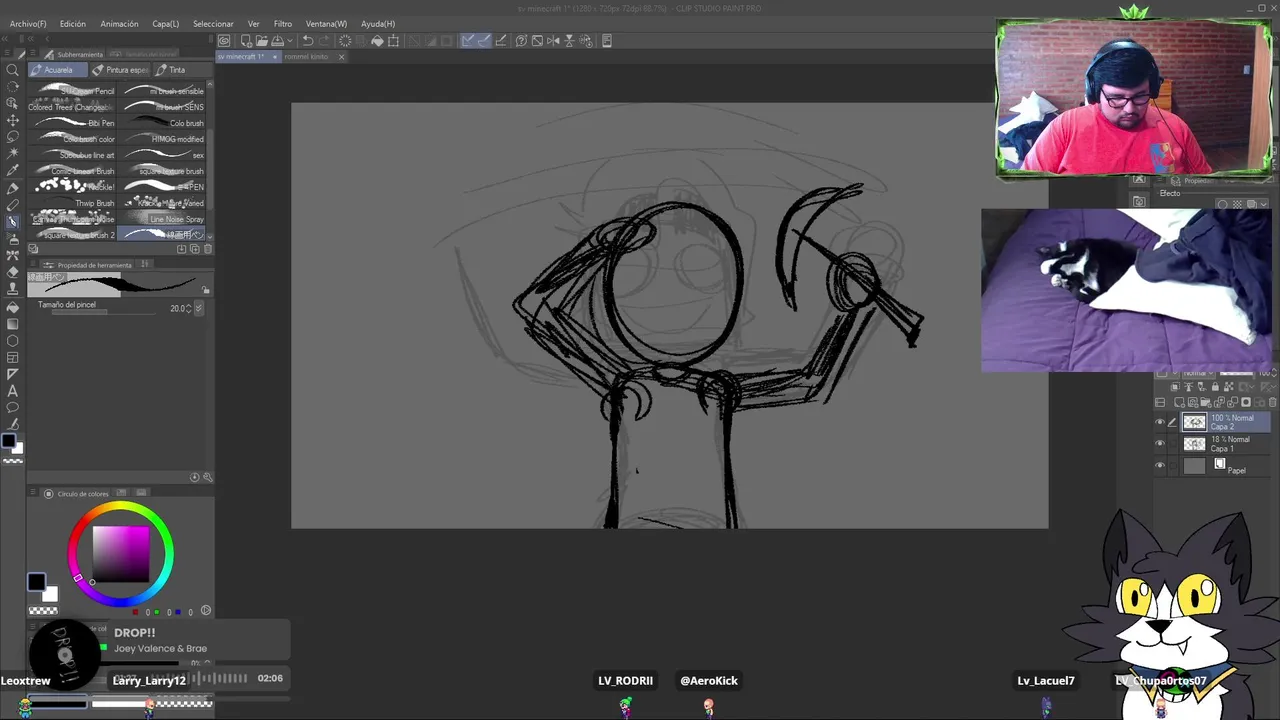Close the rommel kinito tab
1280x720 pixels.
[341, 57]
